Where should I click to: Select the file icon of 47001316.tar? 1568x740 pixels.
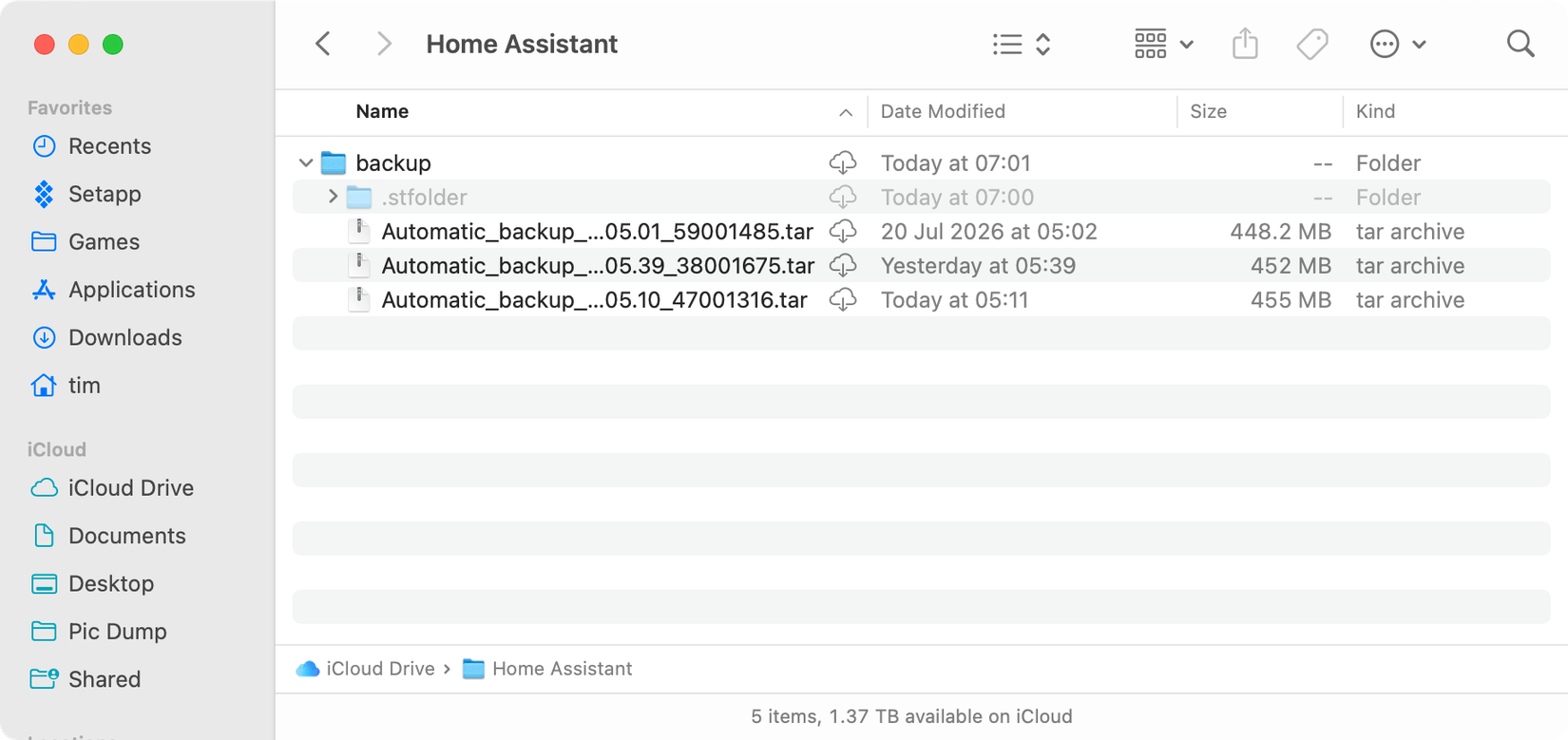(x=359, y=299)
